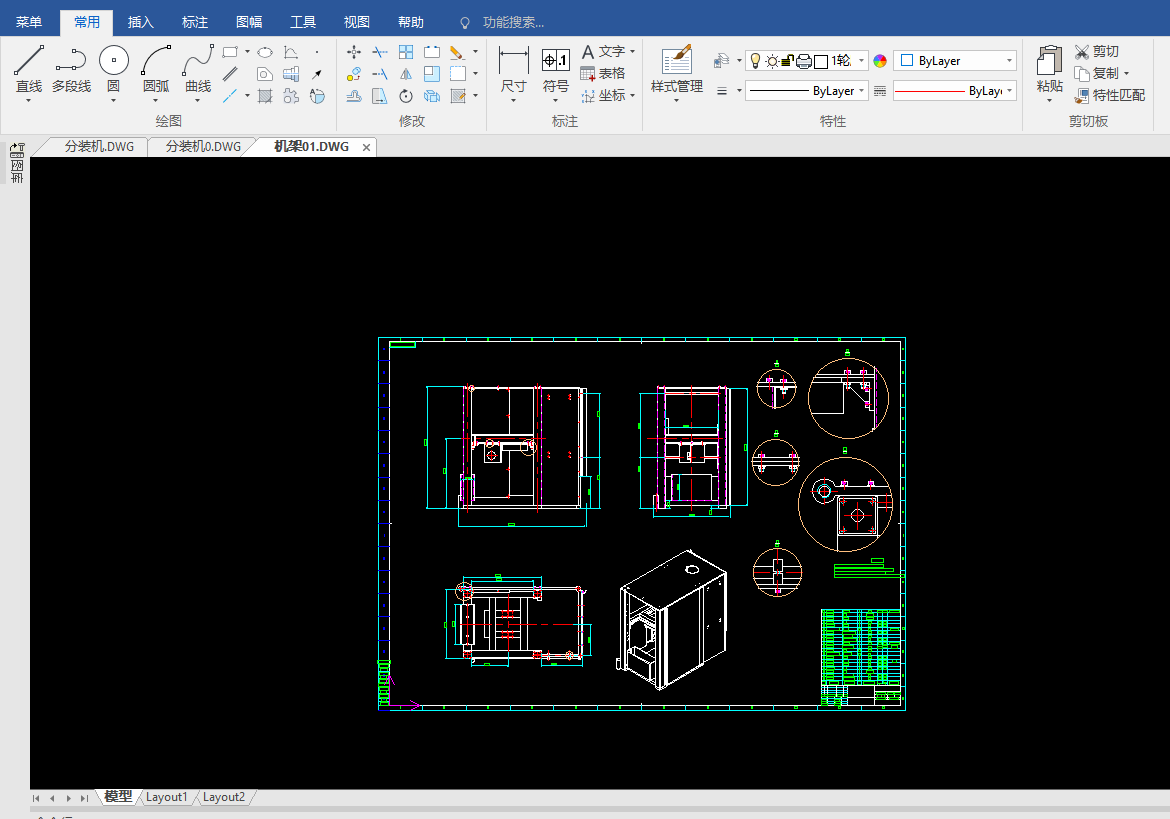Toggle layer lock icon
This screenshot has width=1170, height=819.
pyautogui.click(x=788, y=61)
